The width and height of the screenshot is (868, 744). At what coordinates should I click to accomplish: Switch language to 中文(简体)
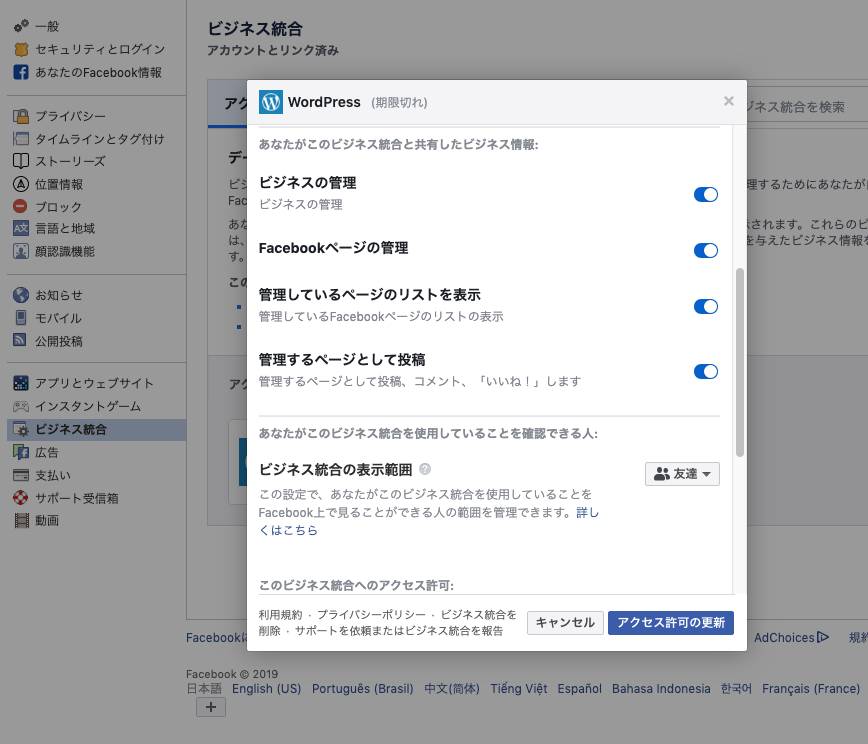coord(452,689)
